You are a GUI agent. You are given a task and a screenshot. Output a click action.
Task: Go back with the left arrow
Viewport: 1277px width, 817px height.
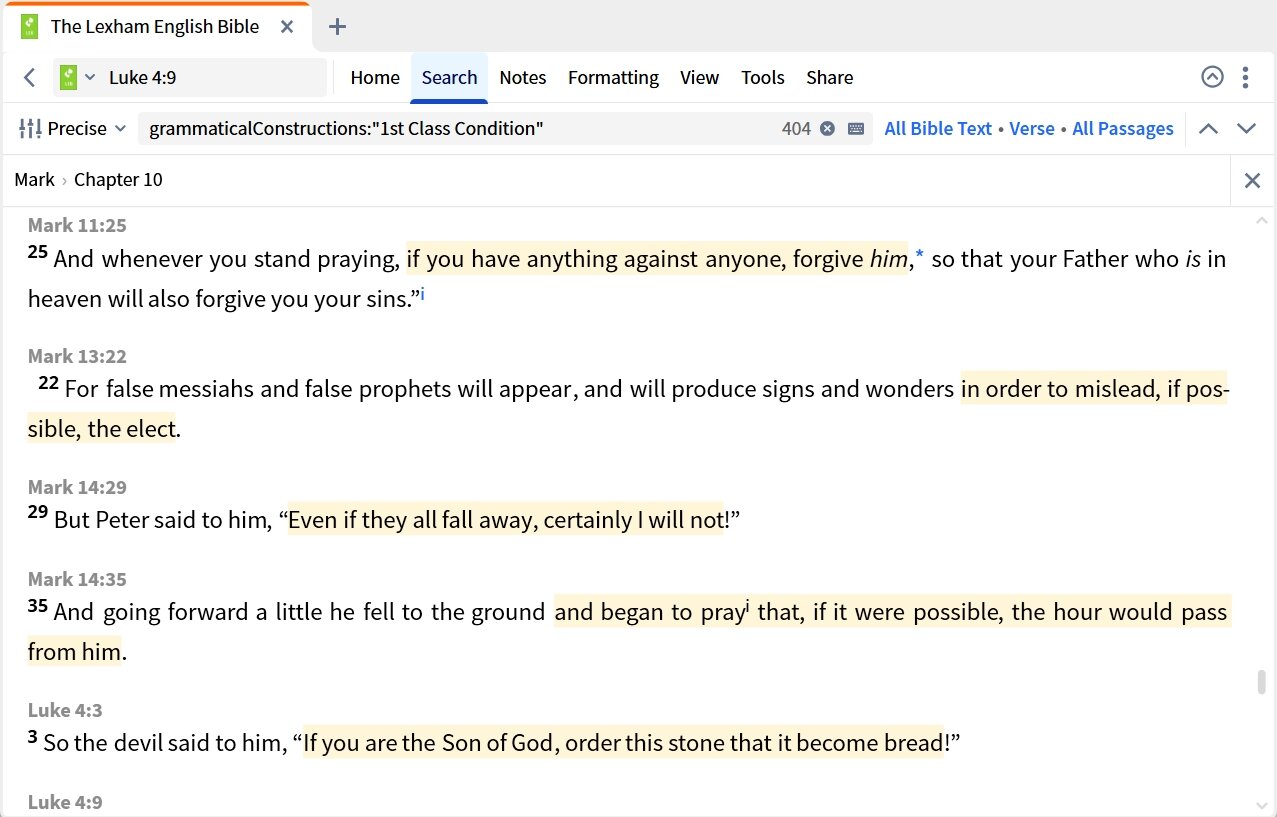(30, 77)
